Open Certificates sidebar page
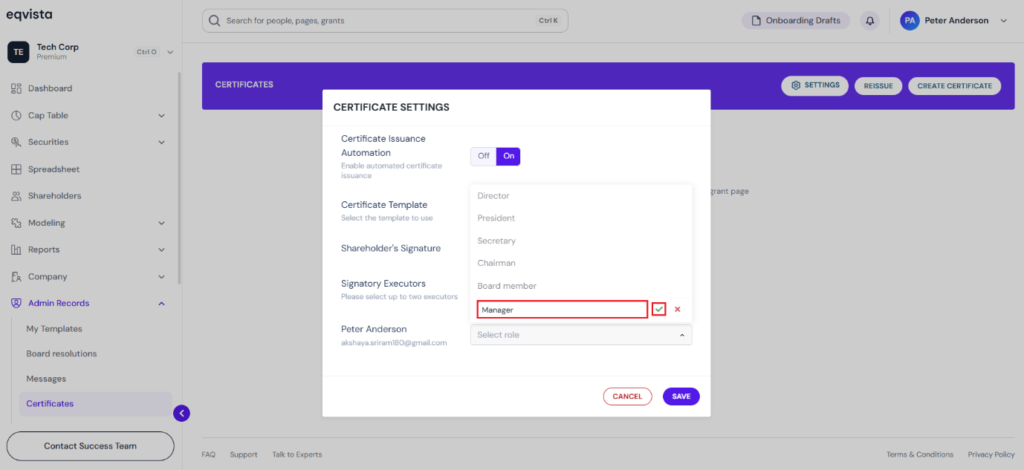The width and height of the screenshot is (1024, 470). 95,404
